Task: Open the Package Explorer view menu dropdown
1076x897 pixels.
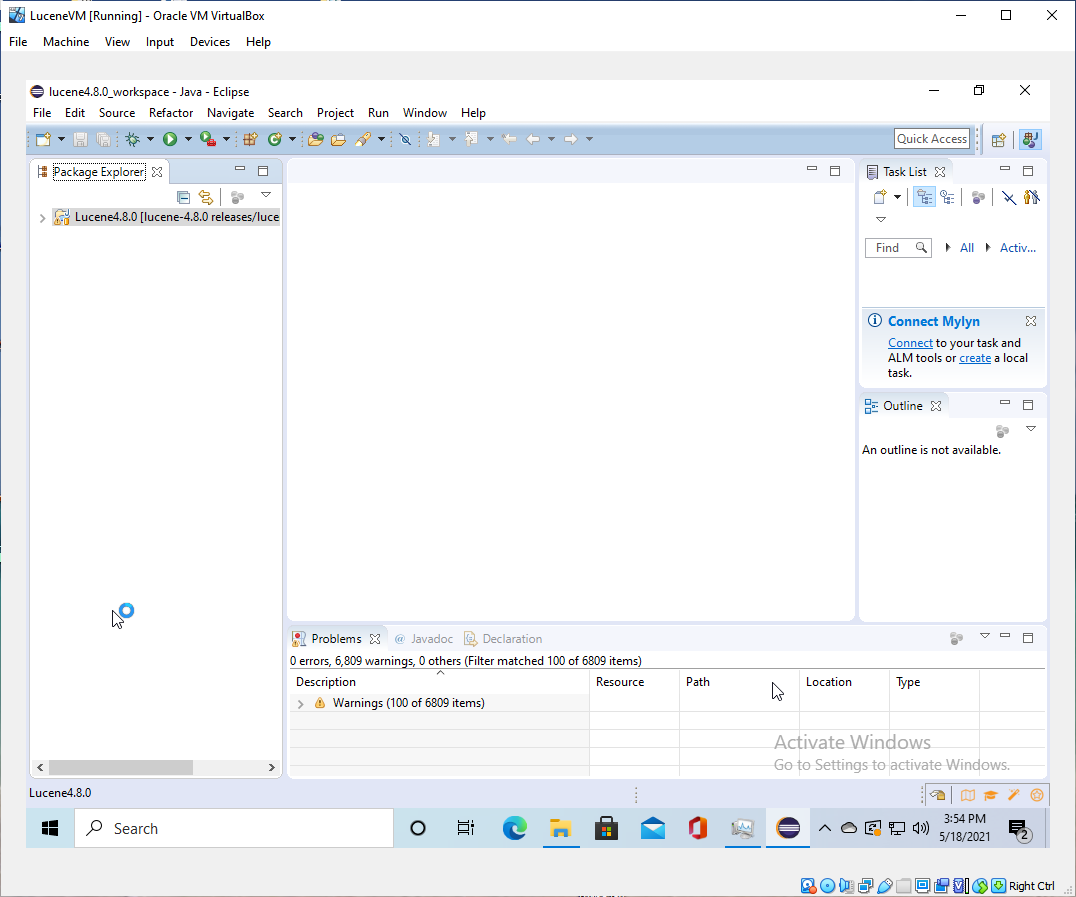Action: (x=266, y=196)
